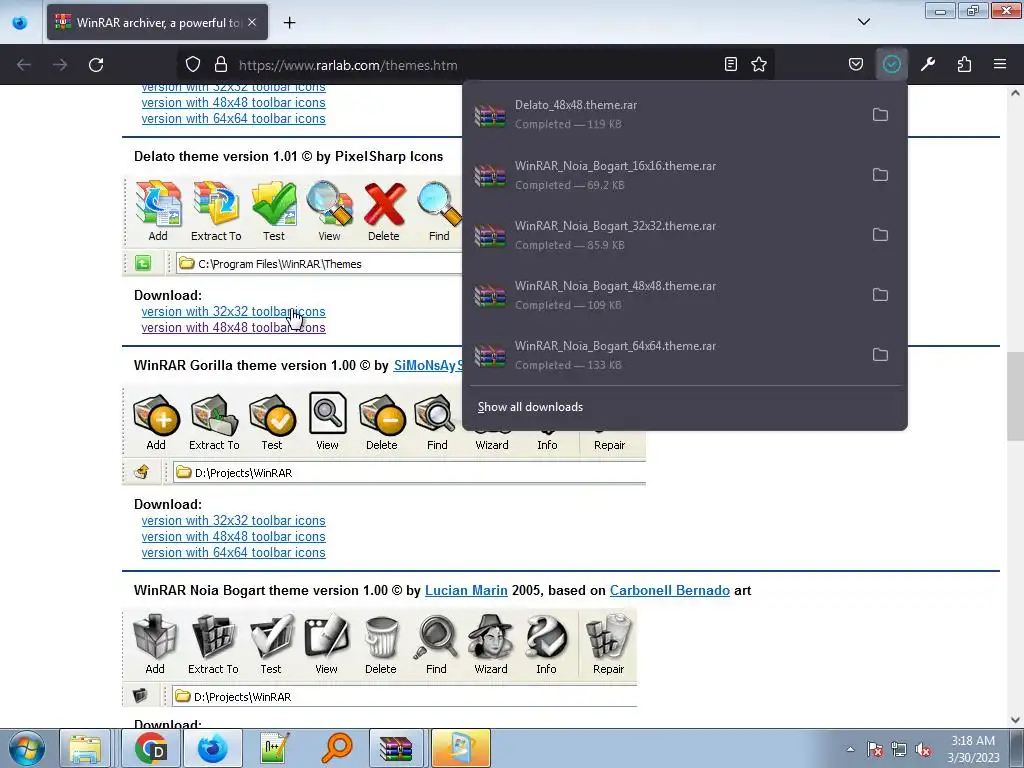The width and height of the screenshot is (1024, 768).
Task: Click Noia Bogart theme Wizard icon
Action: click(x=490, y=644)
